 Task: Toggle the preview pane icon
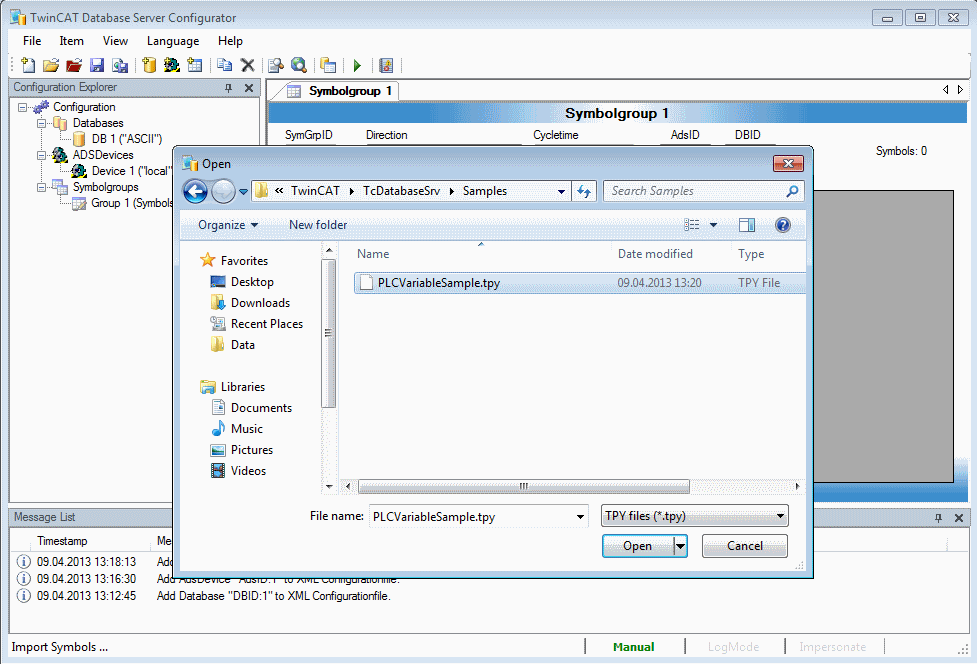[x=746, y=225]
